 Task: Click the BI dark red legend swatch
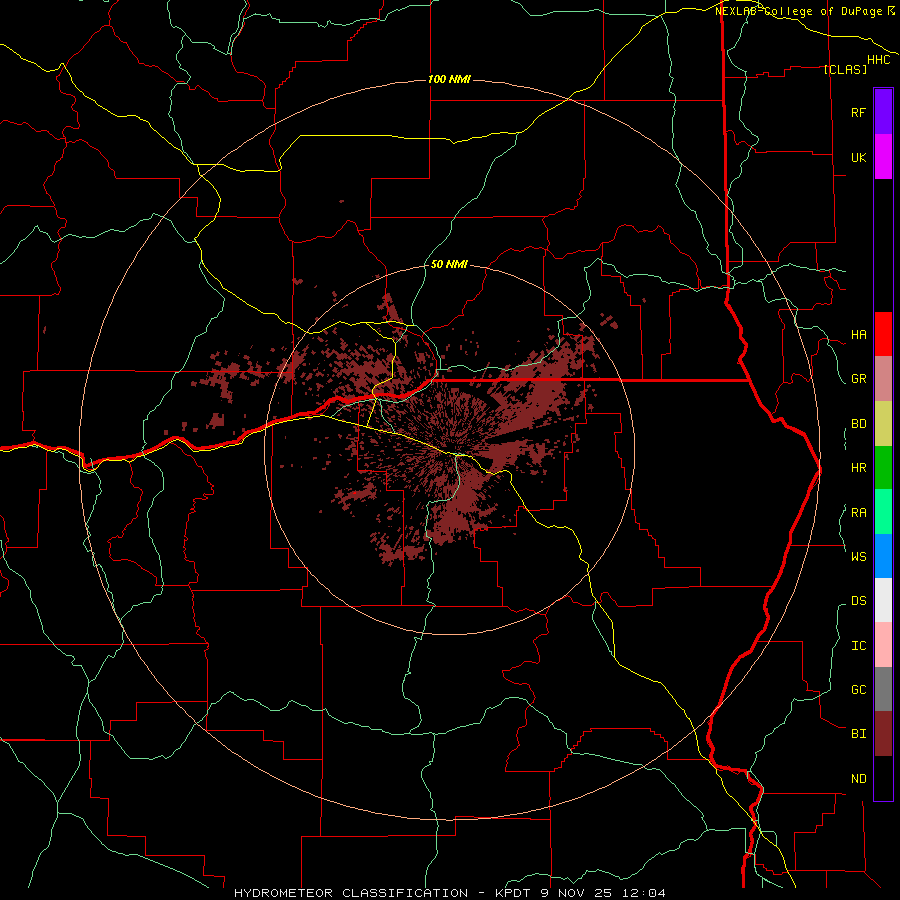[883, 734]
